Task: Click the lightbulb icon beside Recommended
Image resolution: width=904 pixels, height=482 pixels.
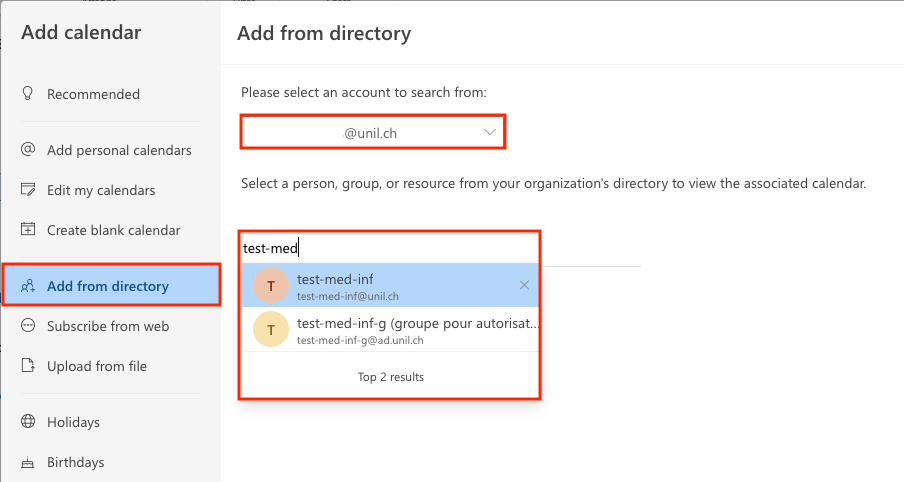Action: [x=28, y=94]
